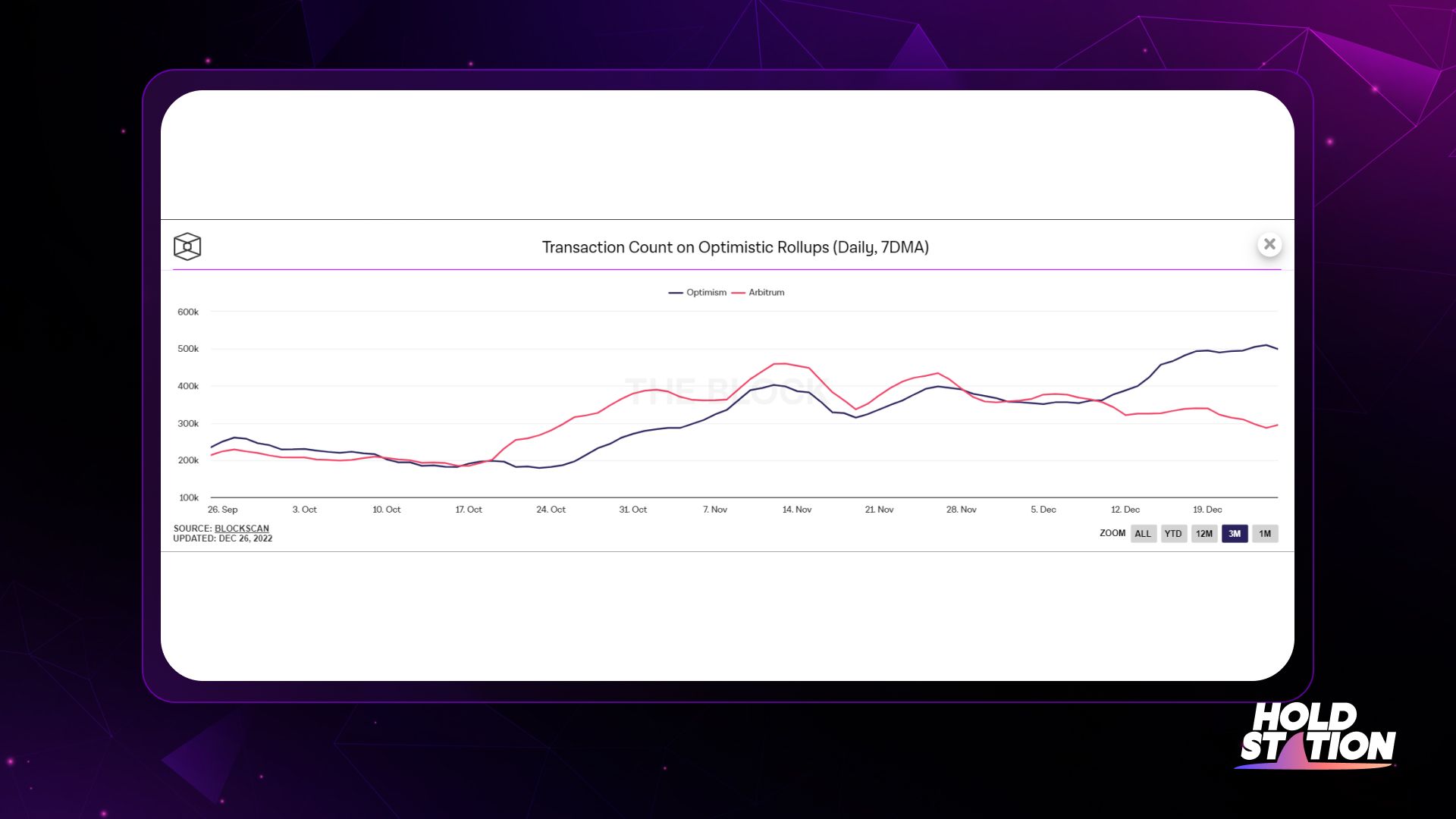Click the '7. Nov' x-axis label
Image resolution: width=1456 pixels, height=819 pixels.
[x=715, y=510]
